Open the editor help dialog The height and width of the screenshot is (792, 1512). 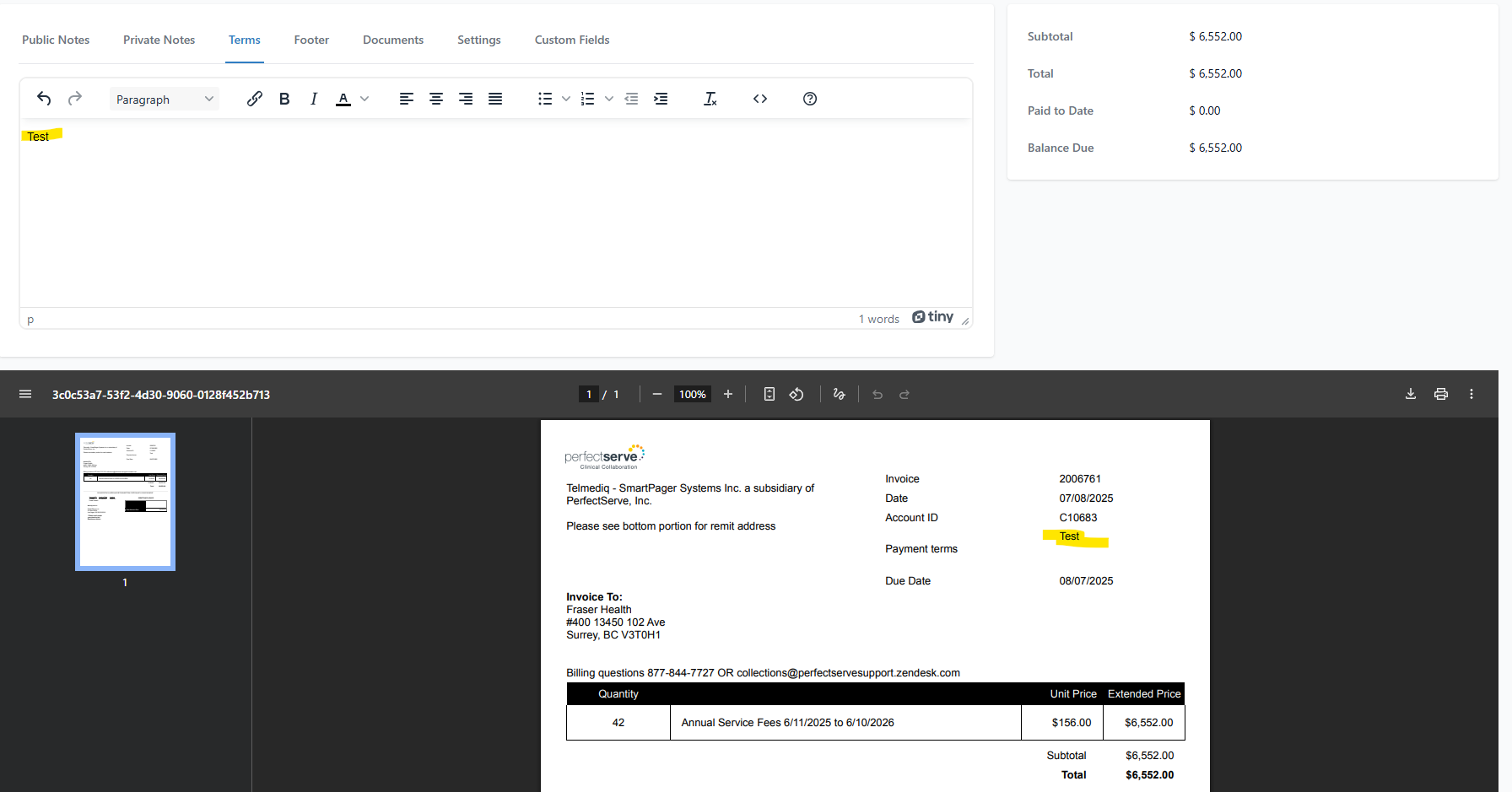click(x=810, y=99)
